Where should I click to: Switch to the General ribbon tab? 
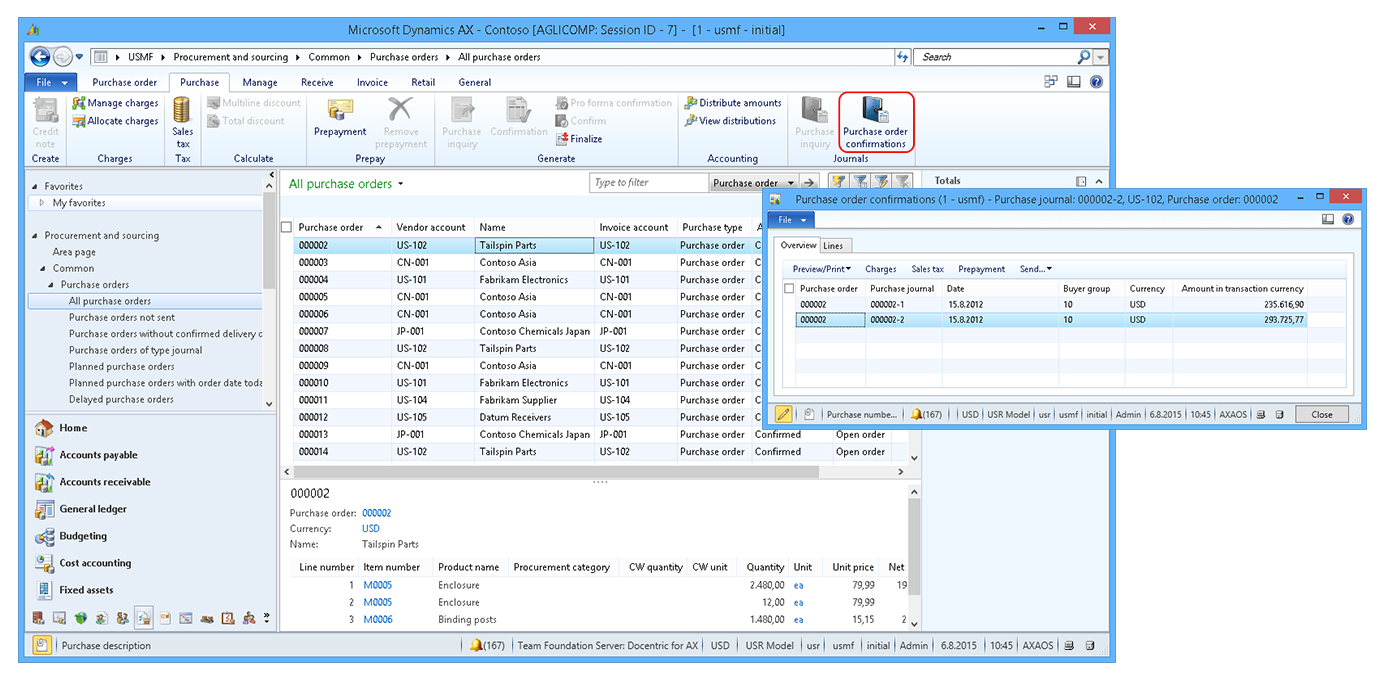475,82
